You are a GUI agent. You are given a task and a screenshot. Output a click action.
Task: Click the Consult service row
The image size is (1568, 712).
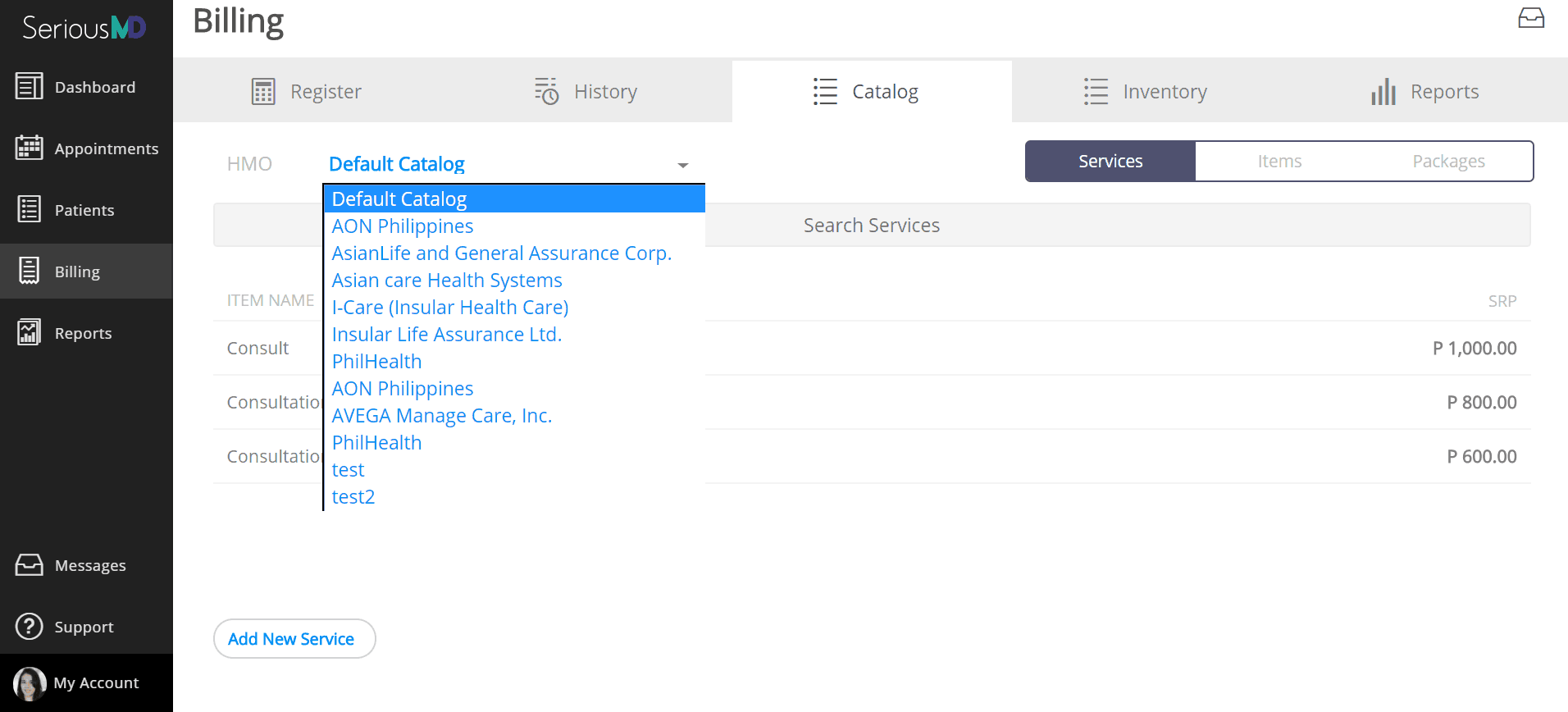click(x=872, y=348)
